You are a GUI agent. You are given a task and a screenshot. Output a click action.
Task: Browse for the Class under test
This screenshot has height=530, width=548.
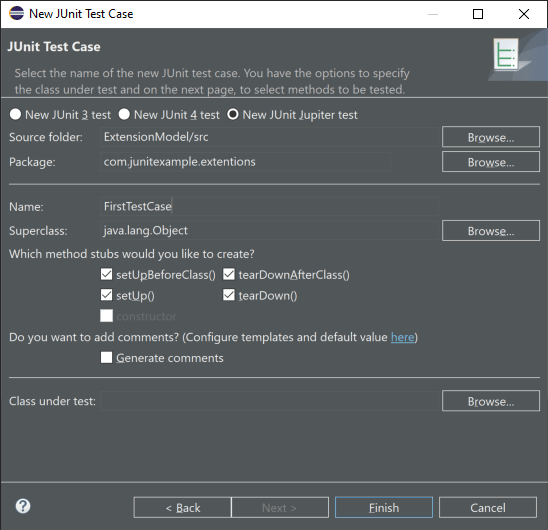(x=491, y=401)
